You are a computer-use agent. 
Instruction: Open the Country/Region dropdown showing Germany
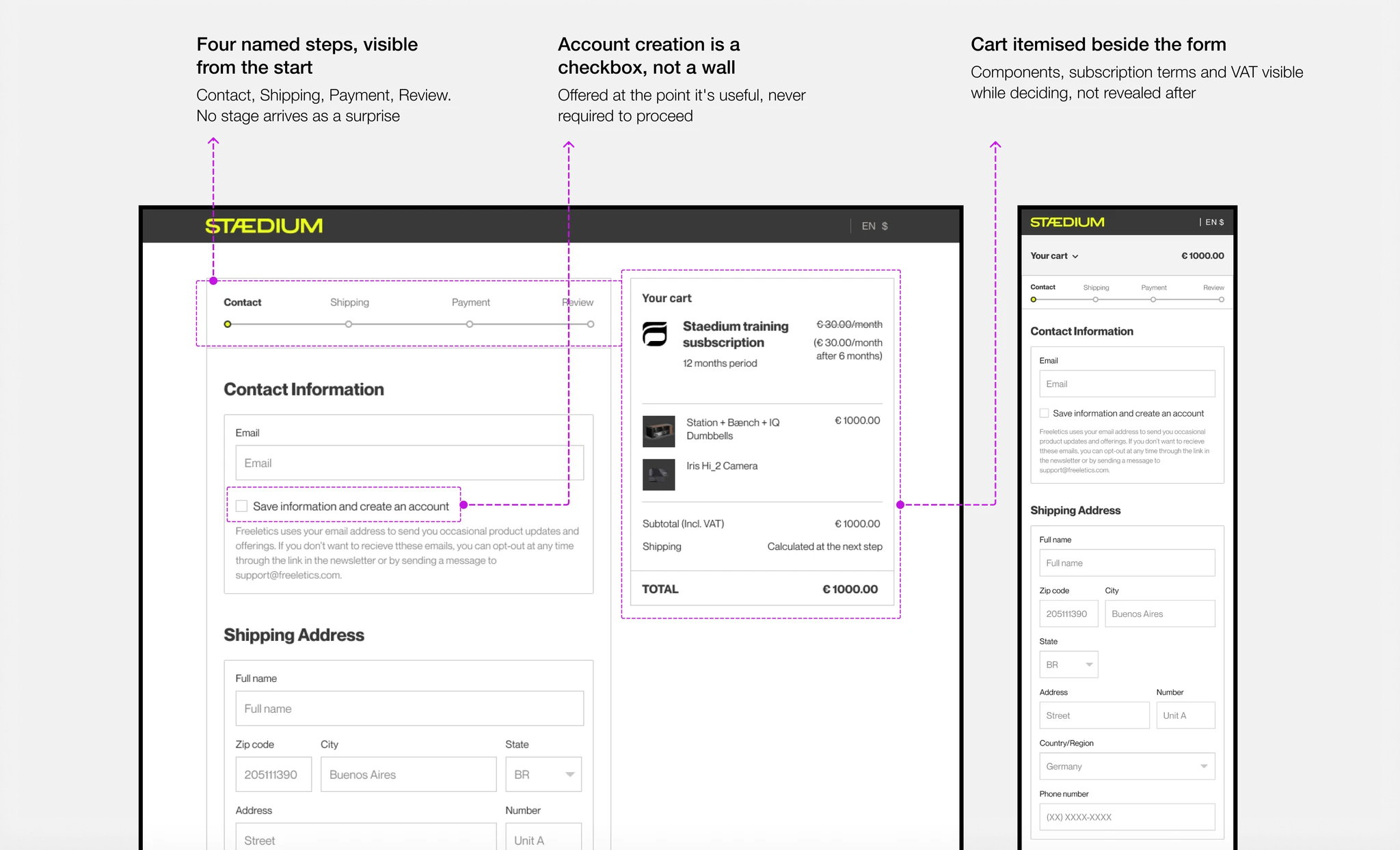point(1127,766)
